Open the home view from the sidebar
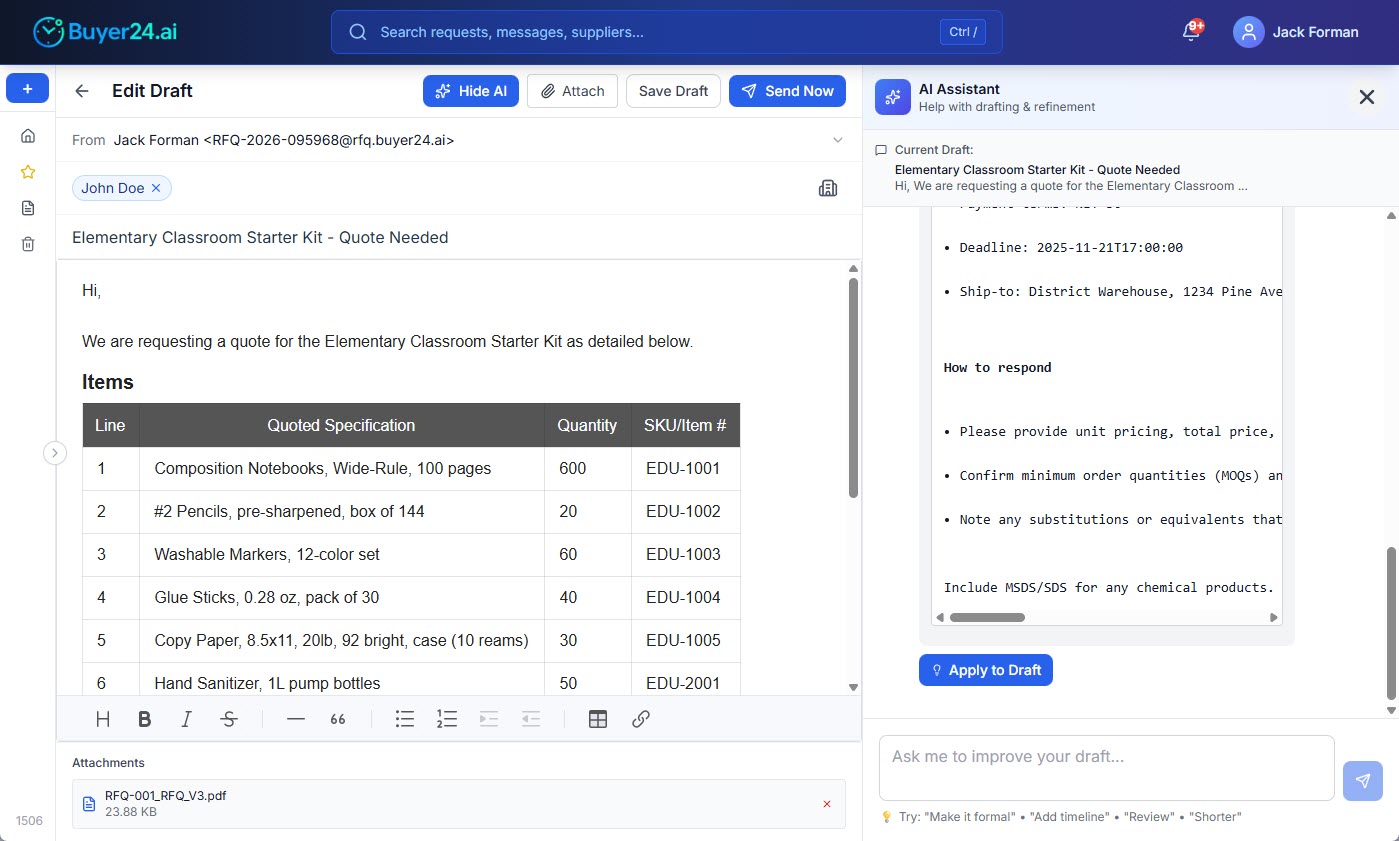 pyautogui.click(x=27, y=135)
